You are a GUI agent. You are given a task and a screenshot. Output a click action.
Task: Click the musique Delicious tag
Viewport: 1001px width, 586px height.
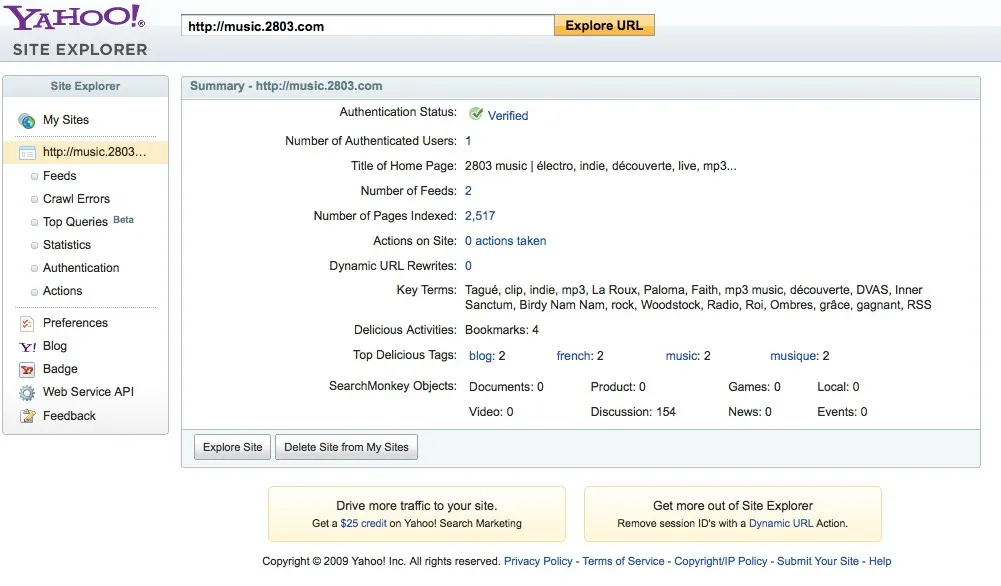point(794,356)
